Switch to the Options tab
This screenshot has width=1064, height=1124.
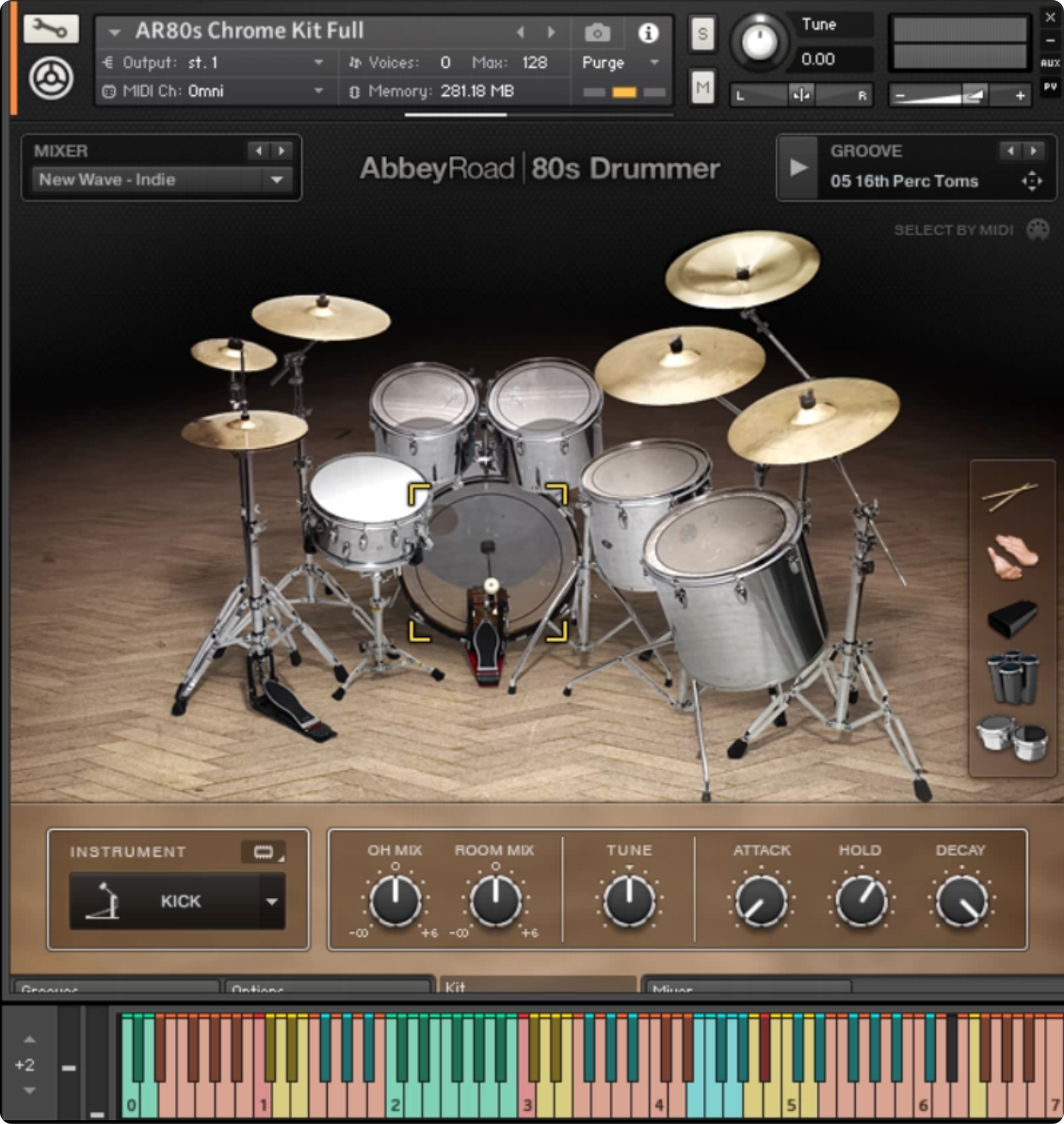click(x=327, y=987)
